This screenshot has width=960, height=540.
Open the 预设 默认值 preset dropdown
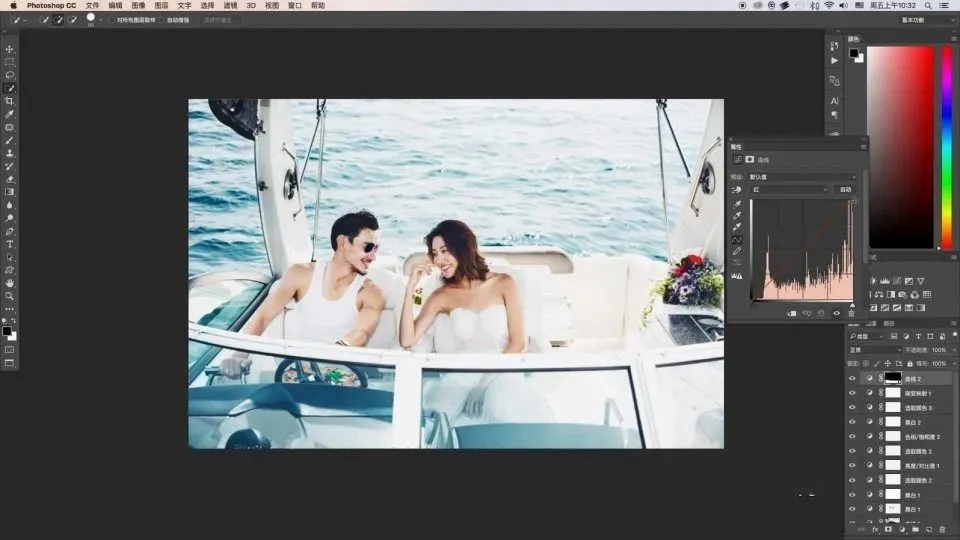pyautogui.click(x=803, y=177)
